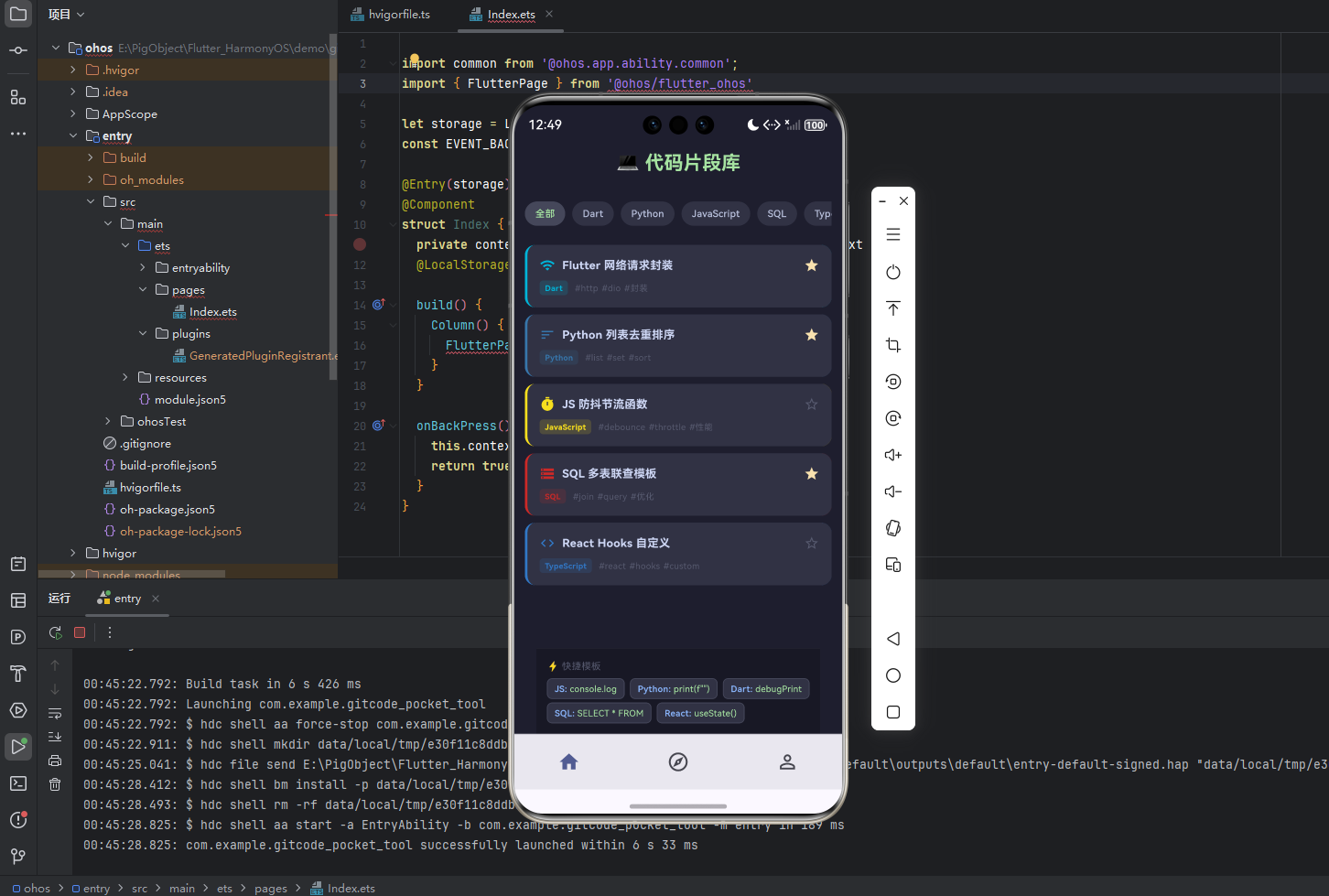The width and height of the screenshot is (1329, 896).
Task: Select the Python filter chip
Action: [x=647, y=213]
